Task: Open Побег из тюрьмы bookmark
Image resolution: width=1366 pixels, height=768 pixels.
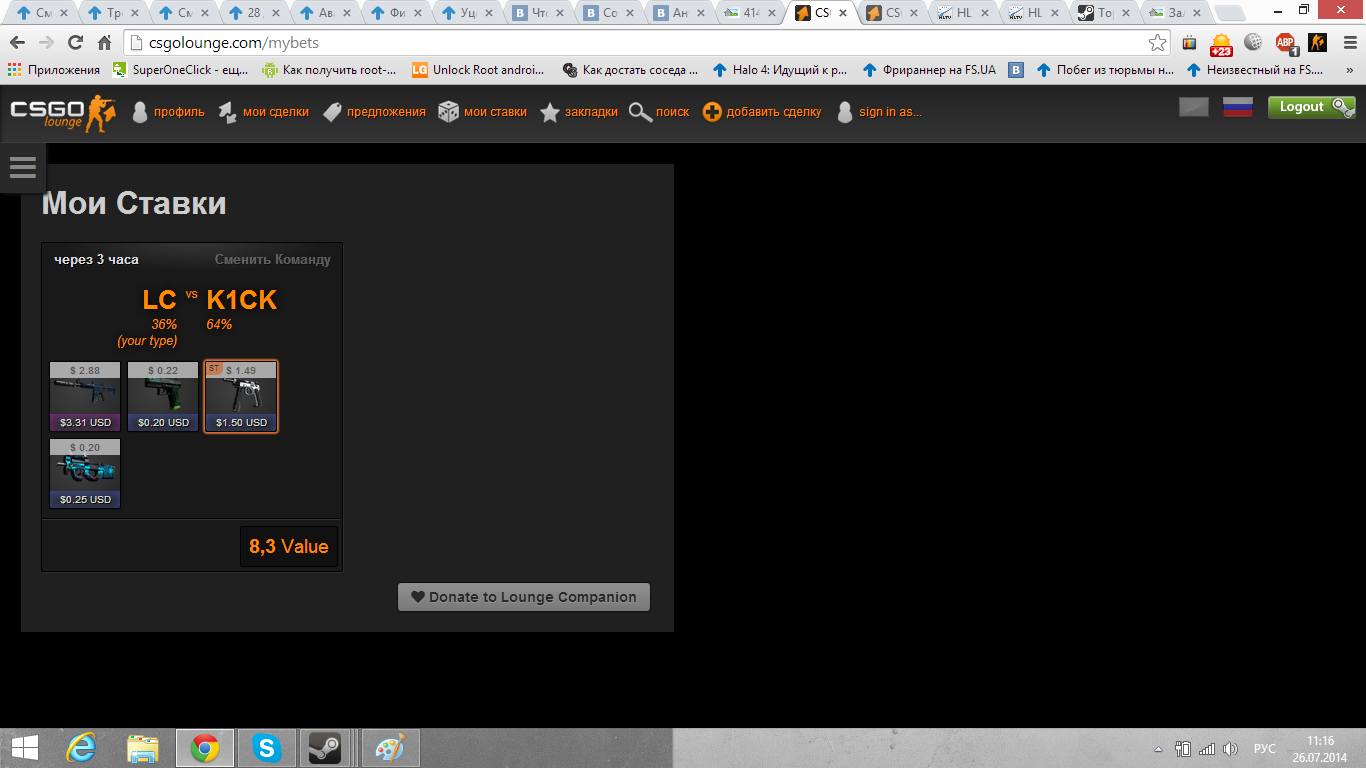Action: pos(1105,70)
